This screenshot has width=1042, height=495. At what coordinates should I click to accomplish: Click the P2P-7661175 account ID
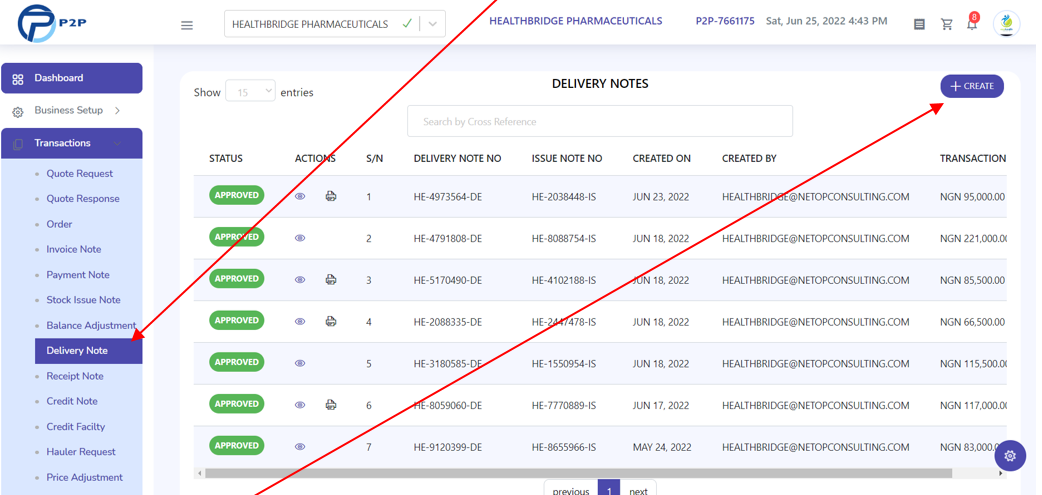point(725,21)
